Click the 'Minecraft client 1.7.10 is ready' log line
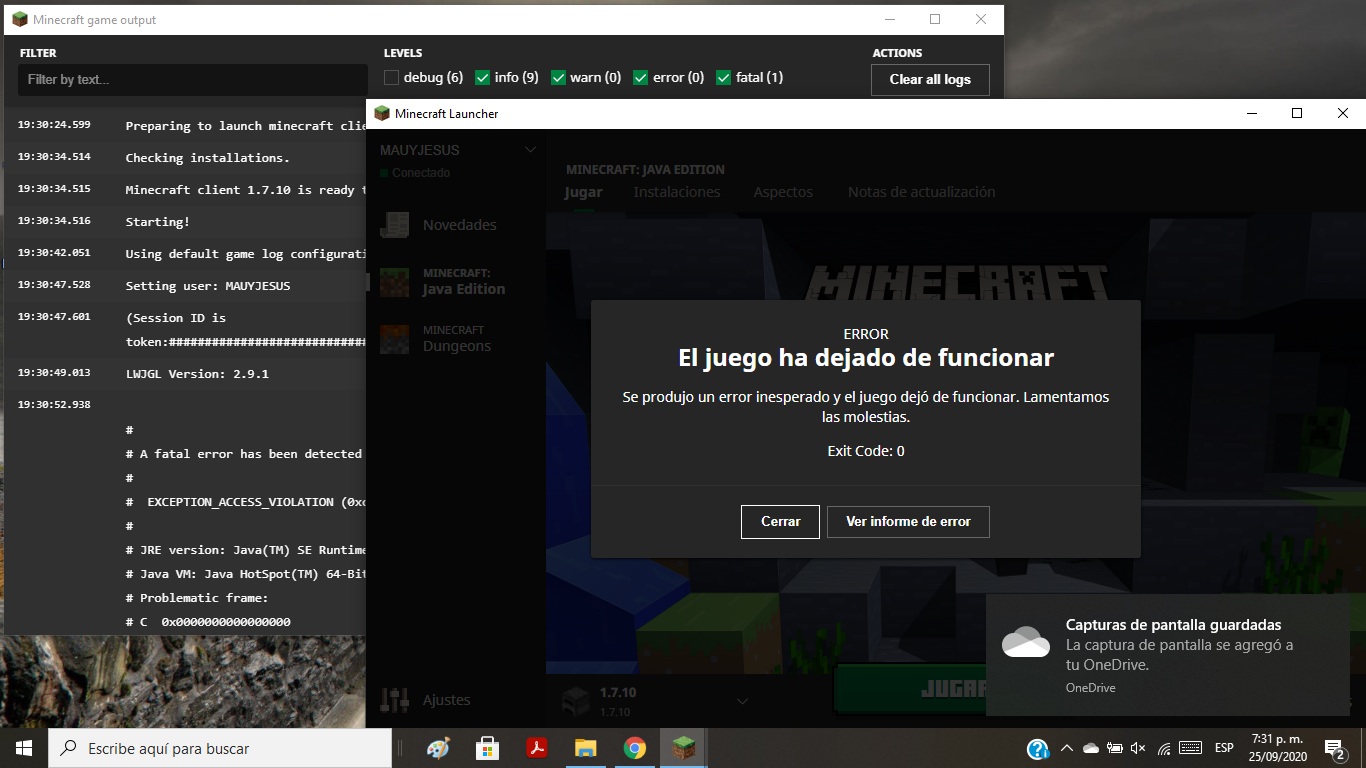This screenshot has height=768, width=1366. click(x=245, y=190)
